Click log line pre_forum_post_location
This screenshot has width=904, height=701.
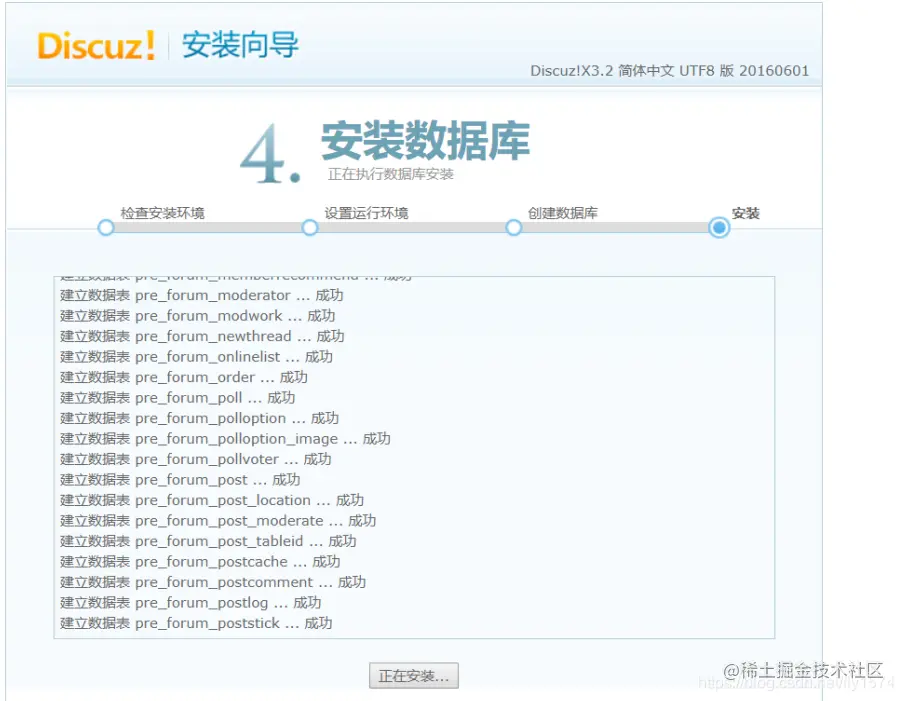pyautogui.click(x=212, y=500)
